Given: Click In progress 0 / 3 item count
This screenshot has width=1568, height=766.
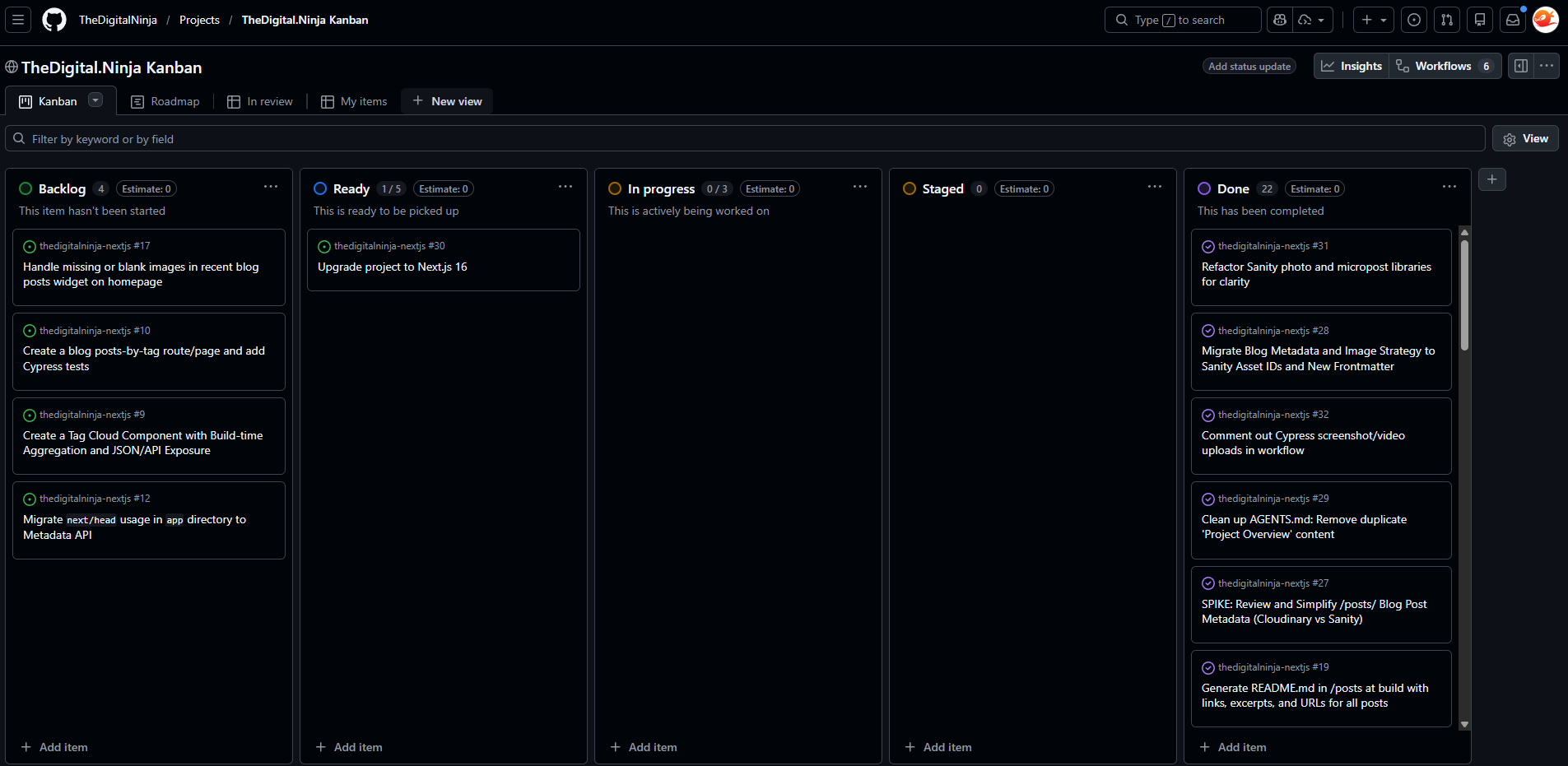Looking at the screenshot, I should pos(717,188).
